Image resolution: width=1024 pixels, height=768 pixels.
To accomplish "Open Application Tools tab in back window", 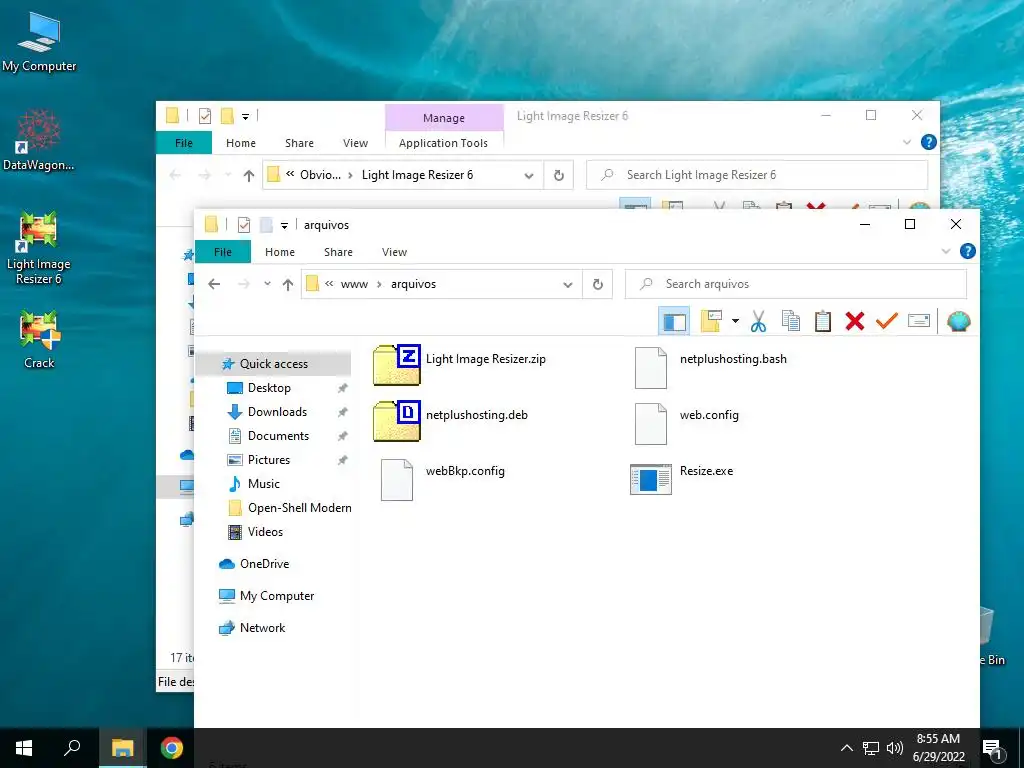I will tap(443, 143).
